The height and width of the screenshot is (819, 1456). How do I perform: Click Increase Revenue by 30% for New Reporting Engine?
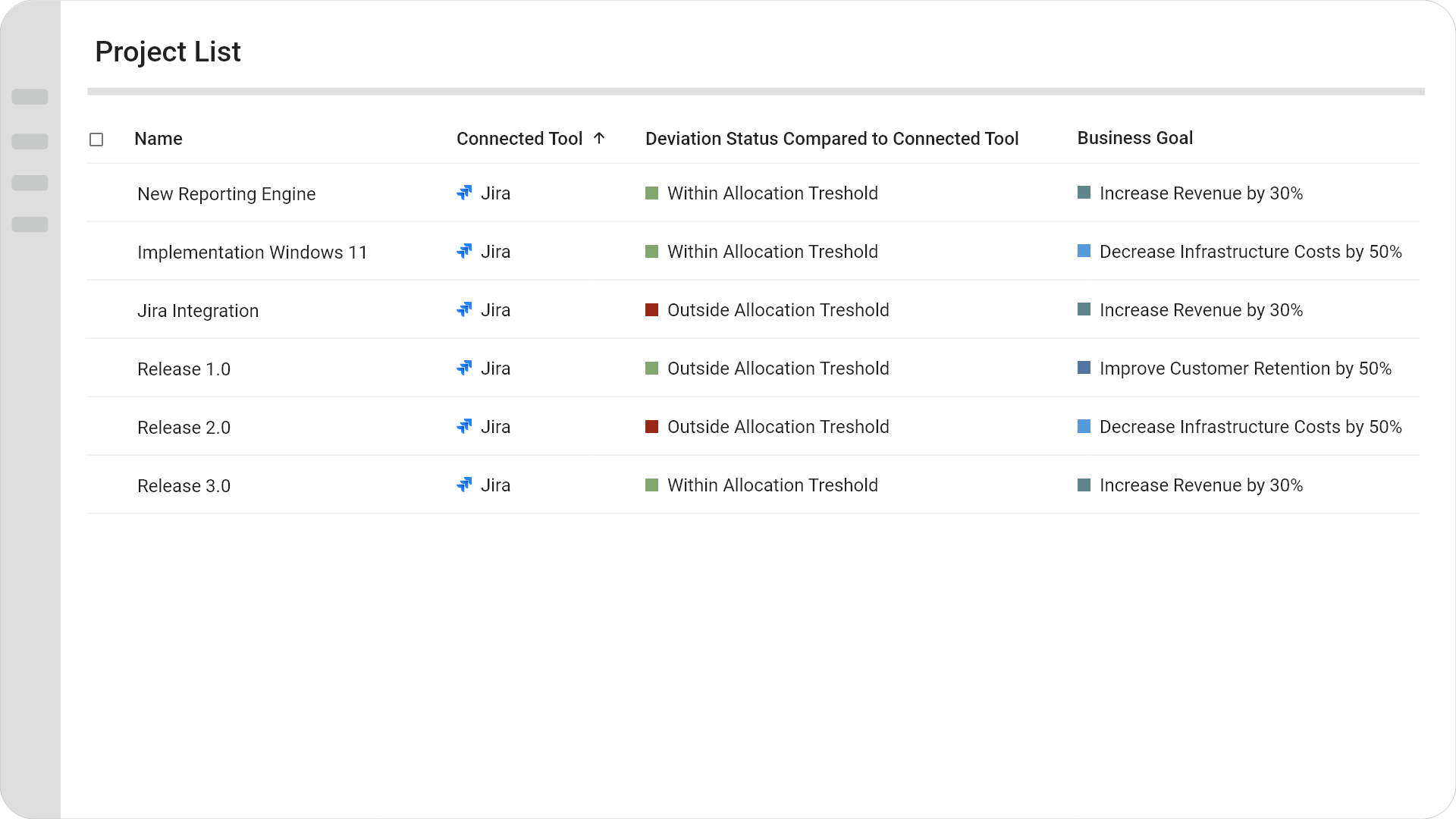1201,193
